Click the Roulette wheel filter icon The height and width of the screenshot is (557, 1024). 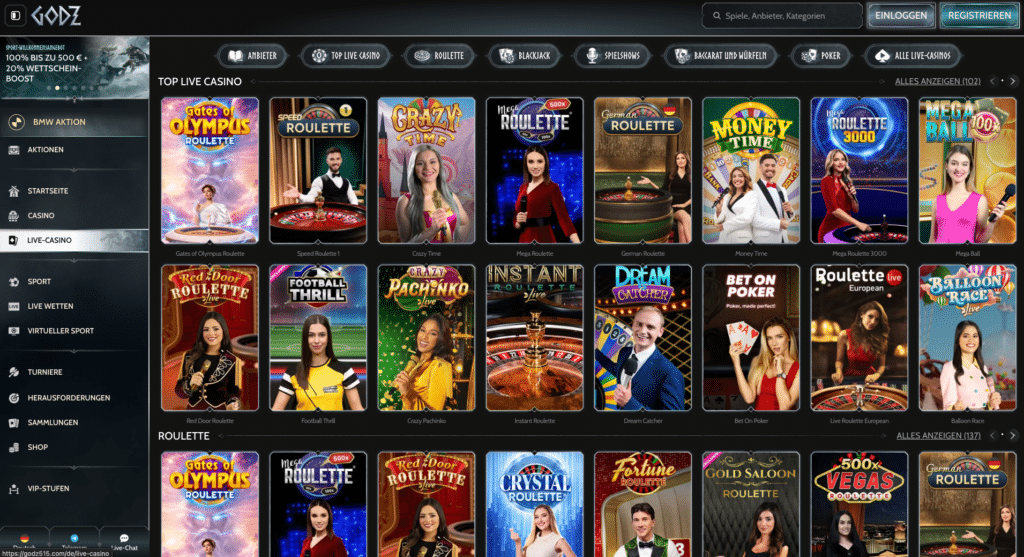pyautogui.click(x=423, y=56)
